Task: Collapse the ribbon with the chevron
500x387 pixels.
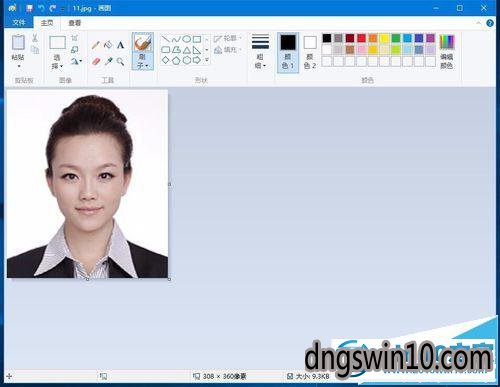Action: coord(478,23)
